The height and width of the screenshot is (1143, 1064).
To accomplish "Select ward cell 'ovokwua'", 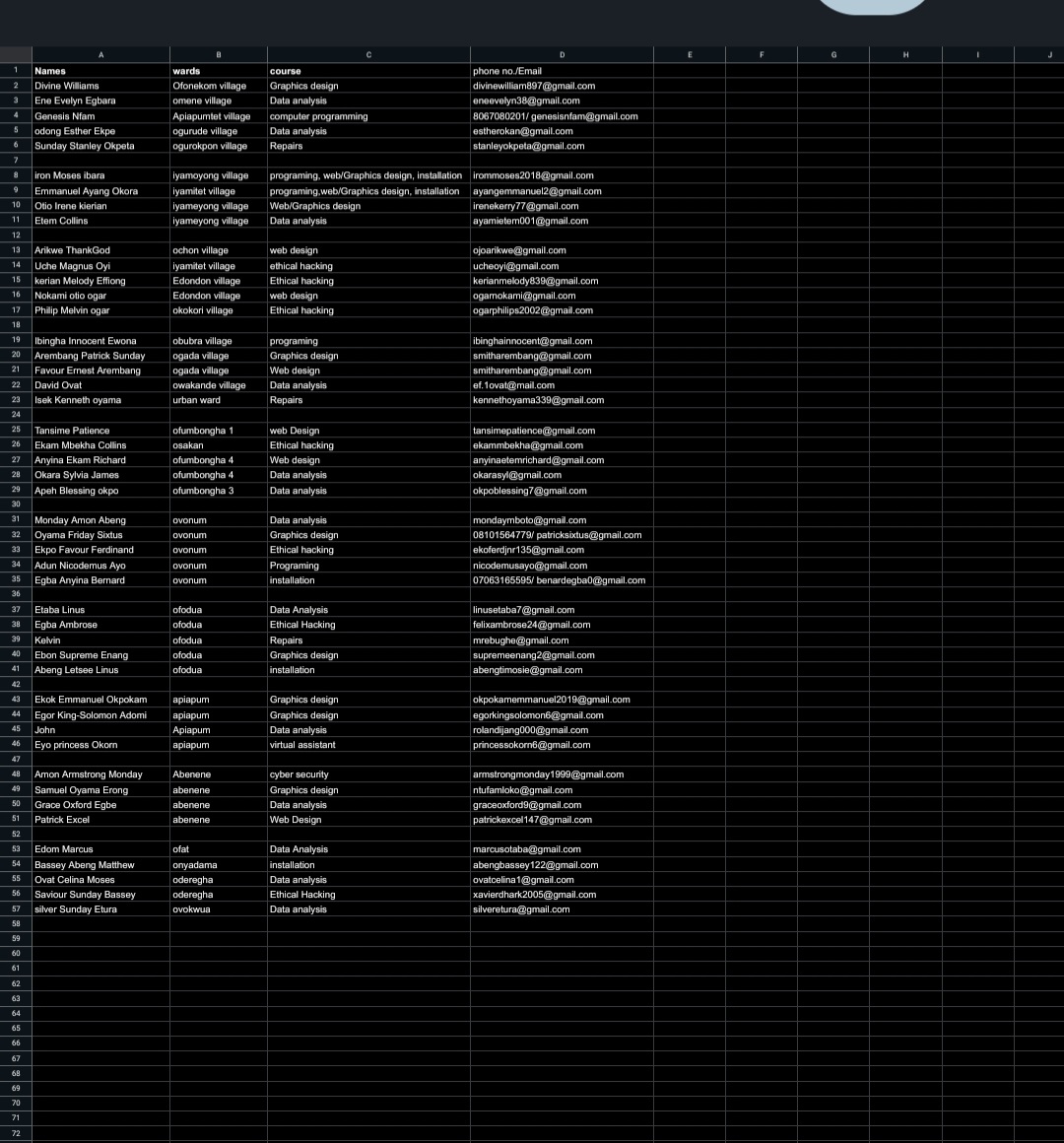I will tap(219, 909).
